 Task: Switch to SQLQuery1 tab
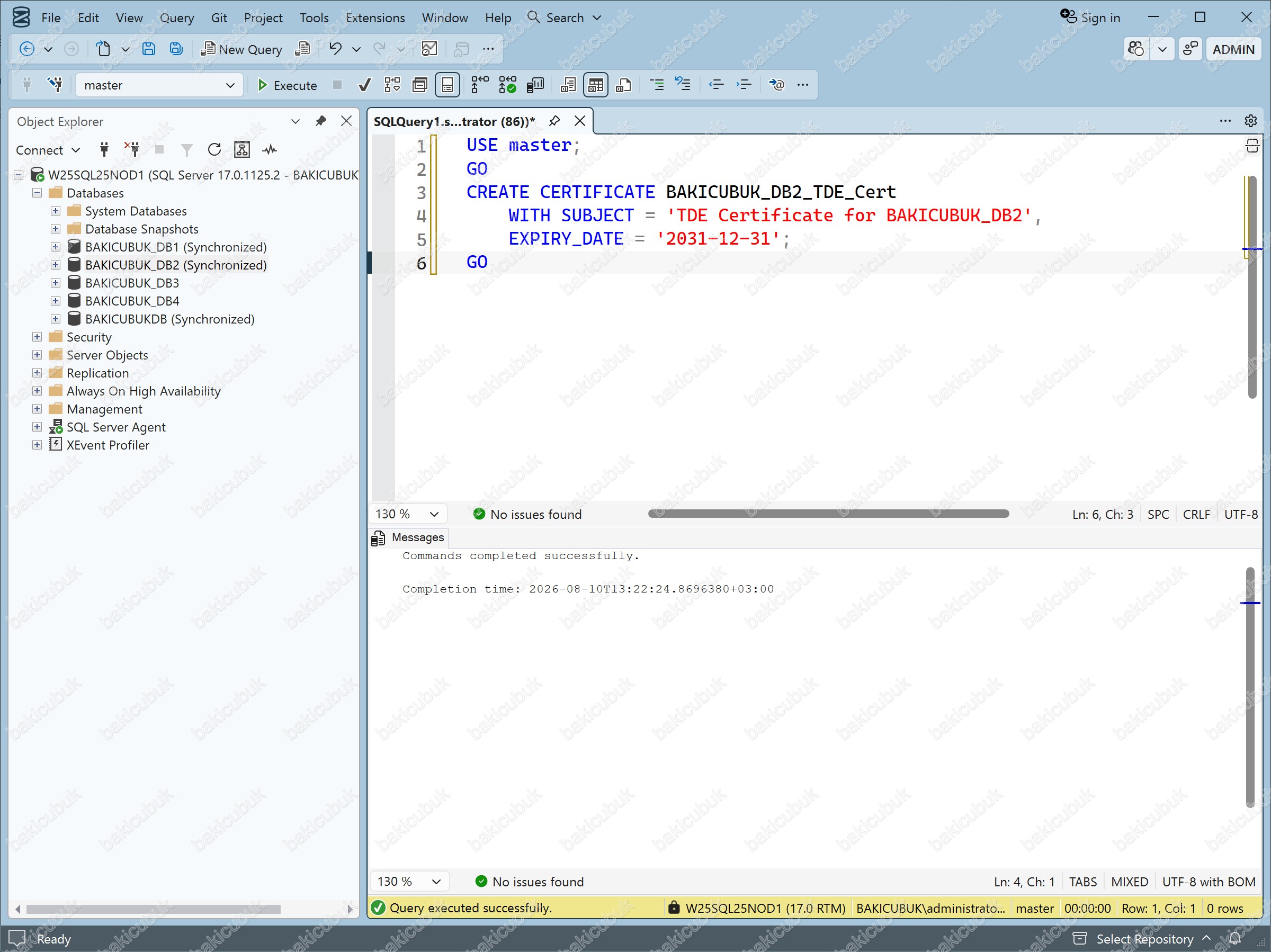click(454, 121)
